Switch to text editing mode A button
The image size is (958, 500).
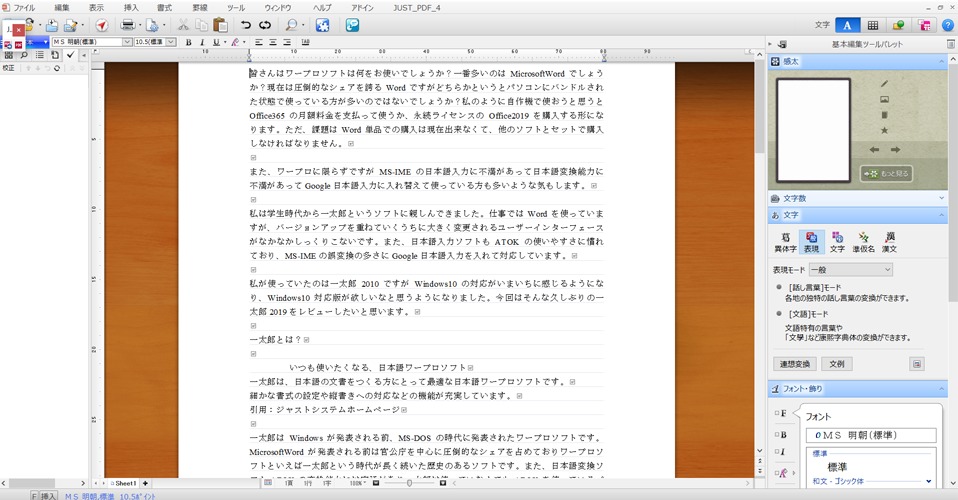tap(847, 25)
